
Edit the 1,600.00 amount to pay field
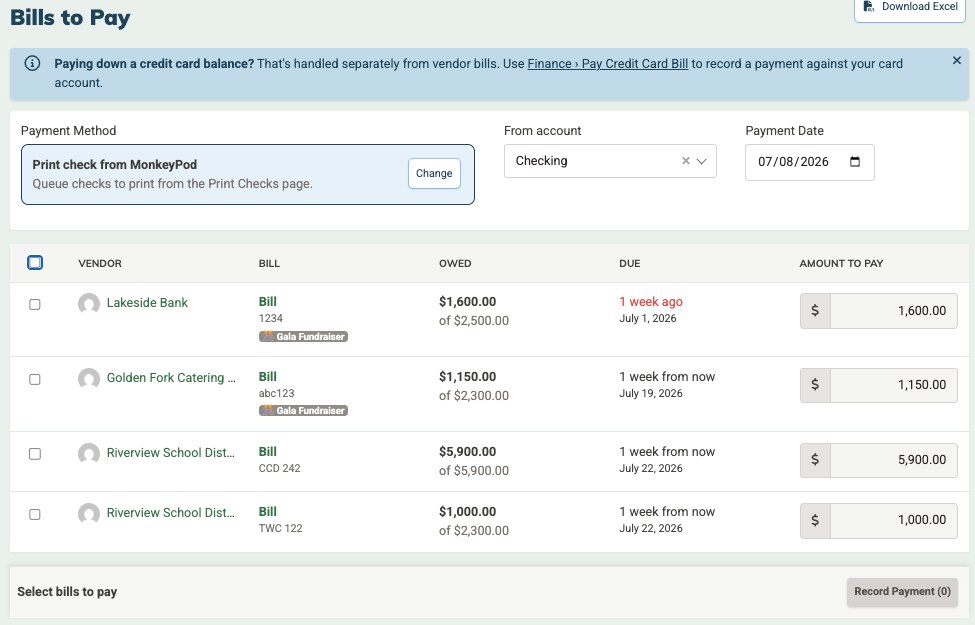tap(894, 310)
